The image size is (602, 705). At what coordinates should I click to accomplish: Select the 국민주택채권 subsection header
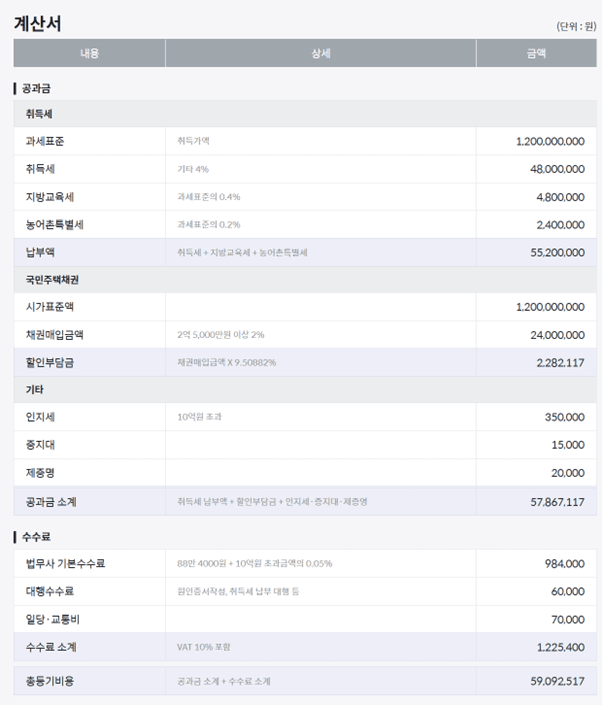pos(54,279)
